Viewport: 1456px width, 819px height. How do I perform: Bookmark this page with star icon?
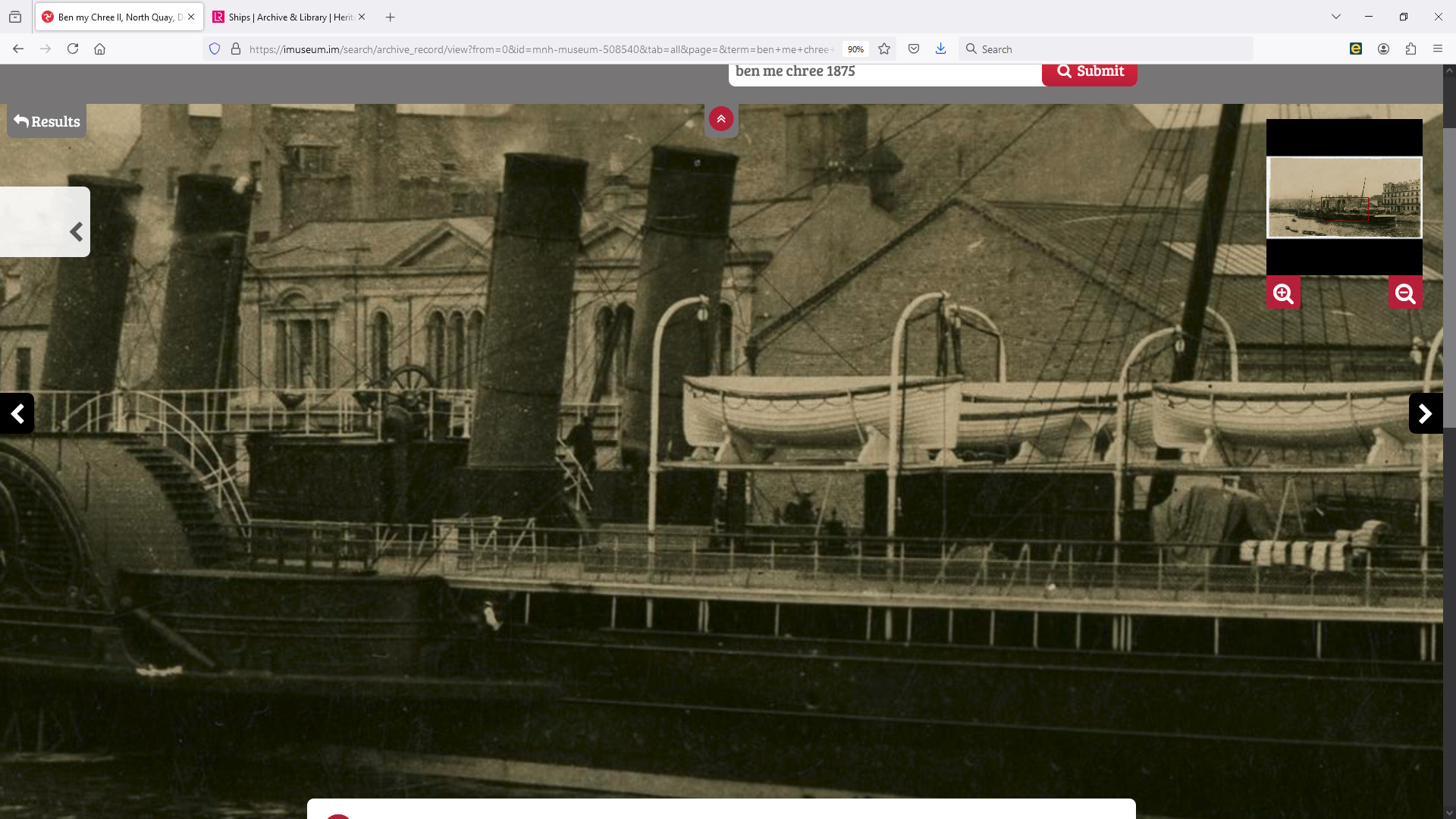884,49
